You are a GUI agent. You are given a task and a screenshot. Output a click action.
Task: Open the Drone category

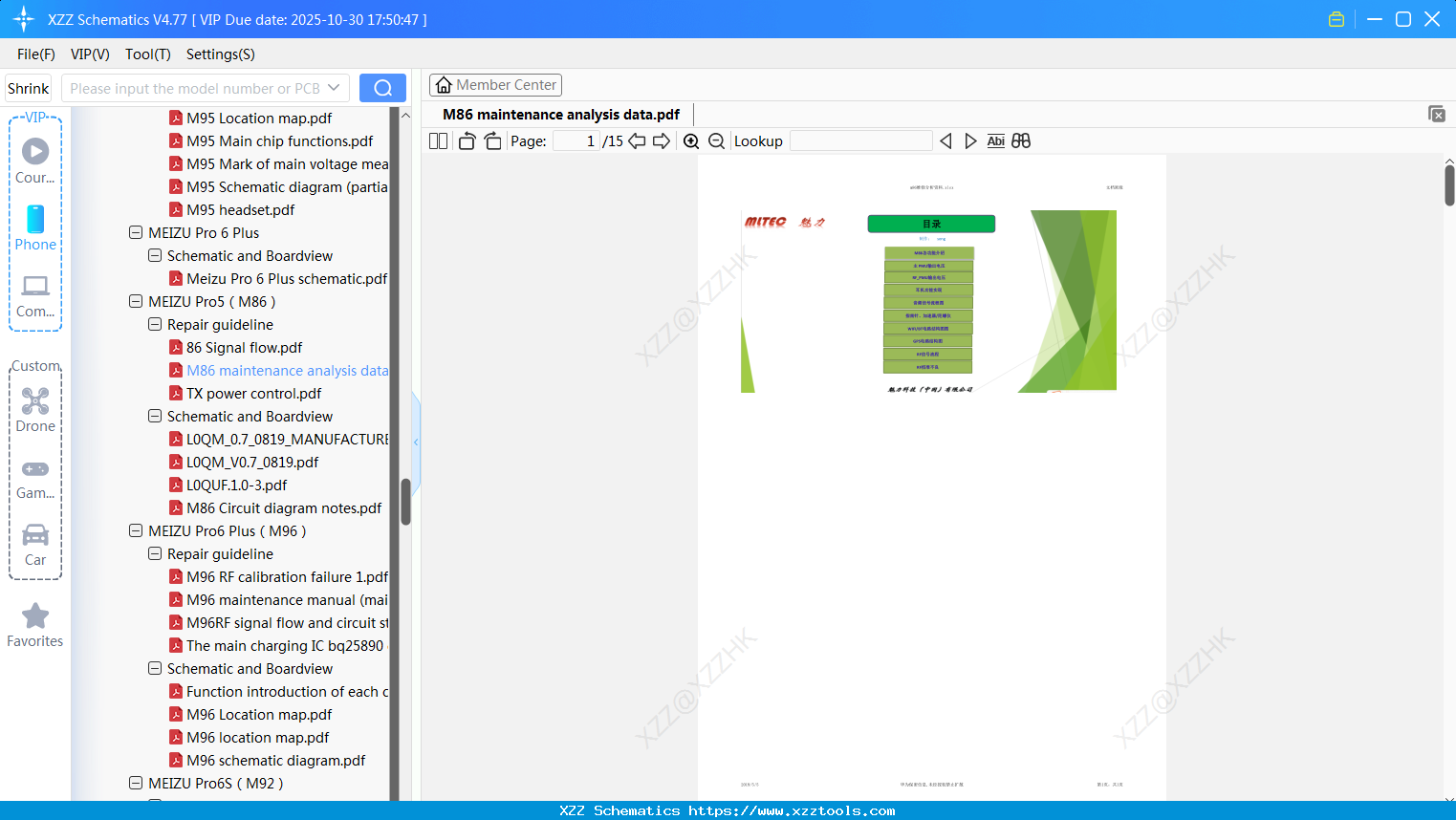click(35, 410)
